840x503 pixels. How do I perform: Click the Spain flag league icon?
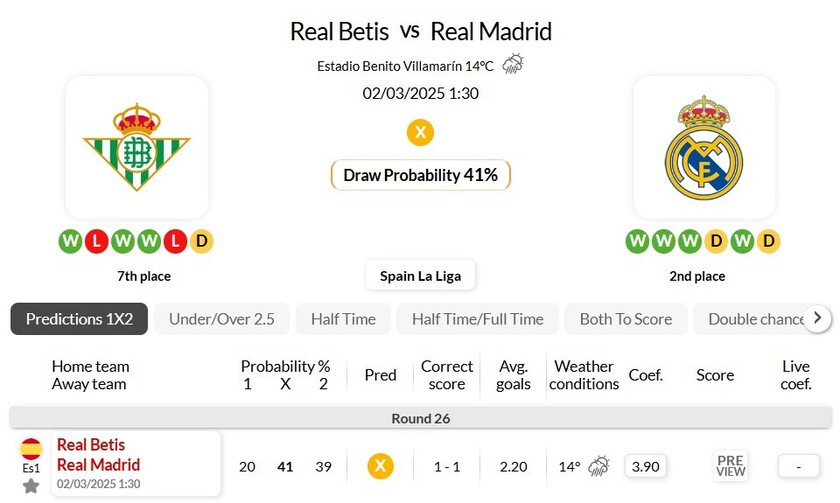(31, 448)
